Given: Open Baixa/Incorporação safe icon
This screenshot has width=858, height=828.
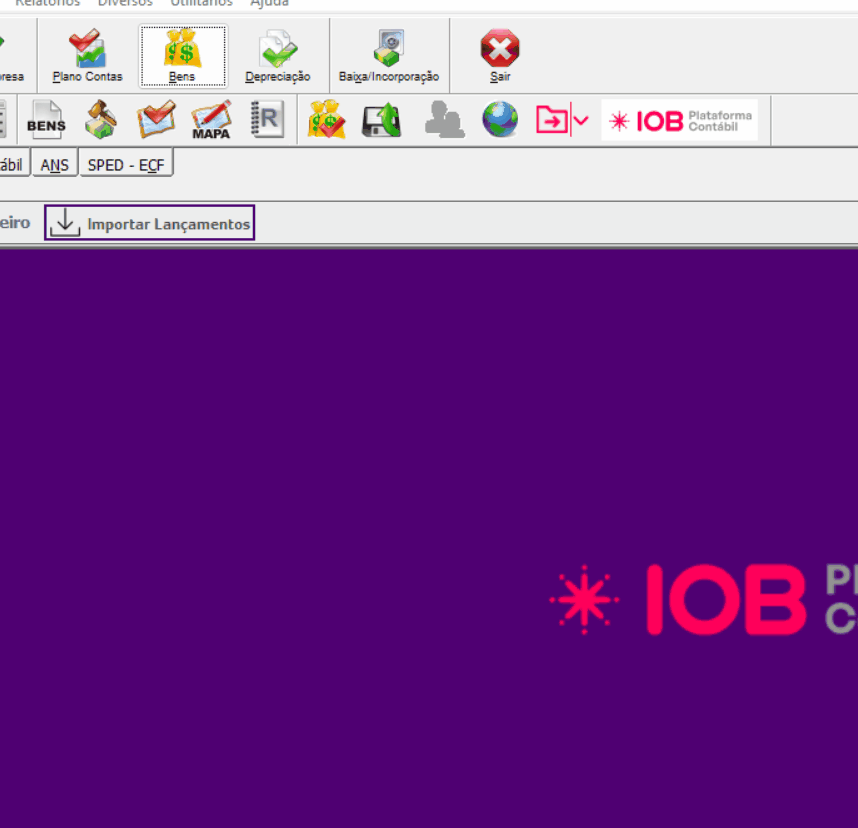Looking at the screenshot, I should click(388, 56).
